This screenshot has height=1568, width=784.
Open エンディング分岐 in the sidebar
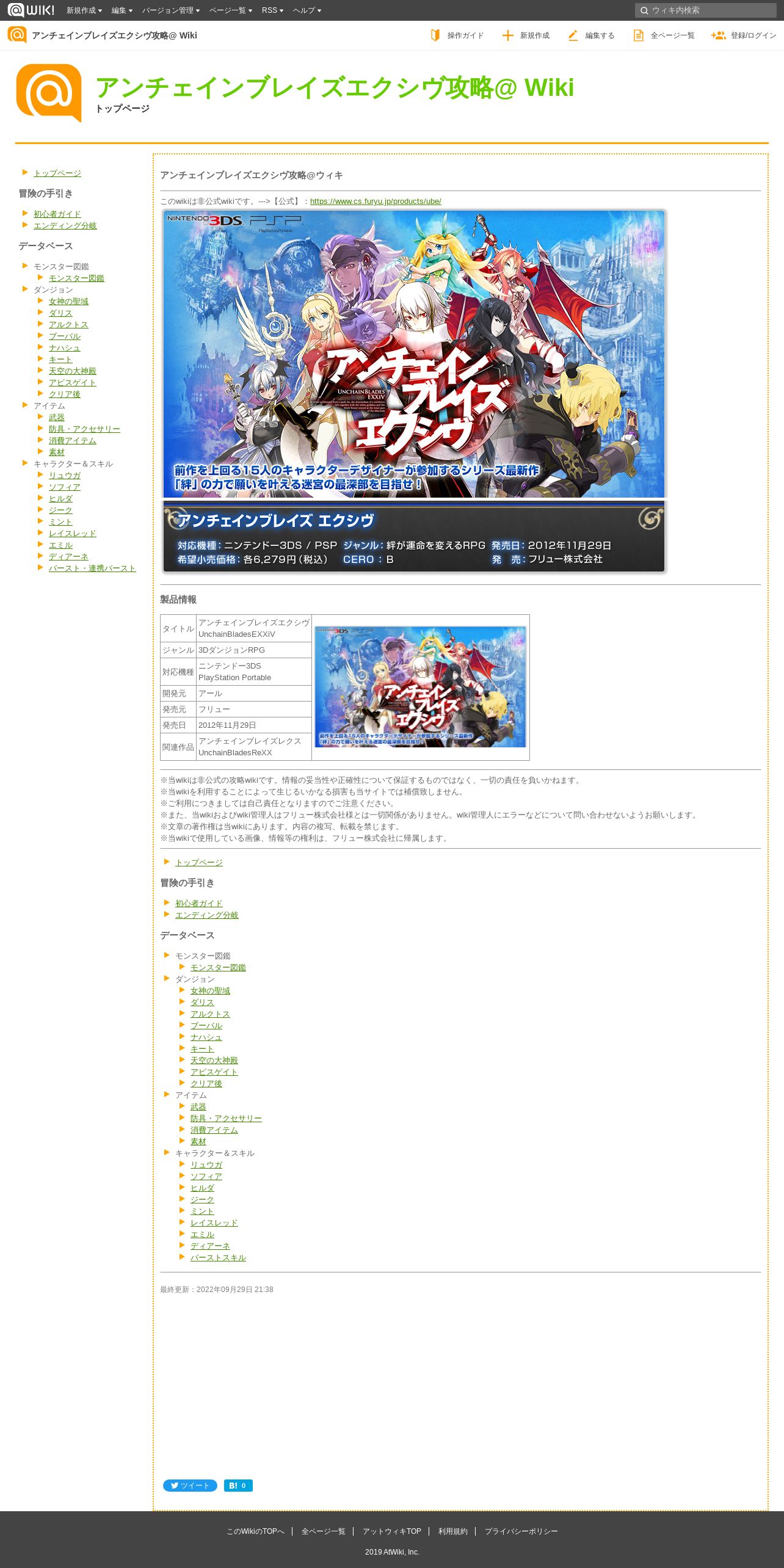65,226
